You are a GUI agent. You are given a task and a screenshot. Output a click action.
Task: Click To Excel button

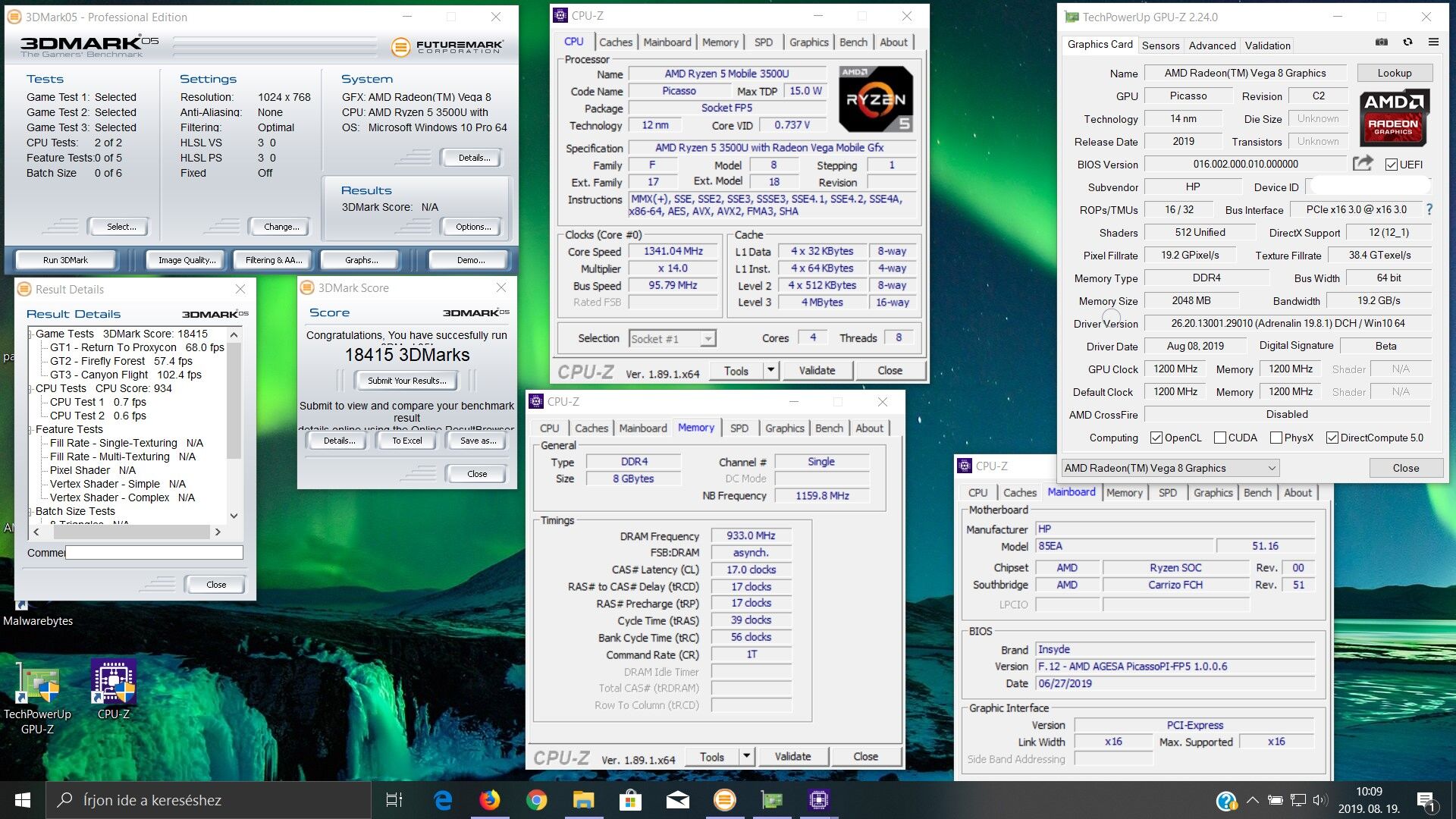click(406, 441)
